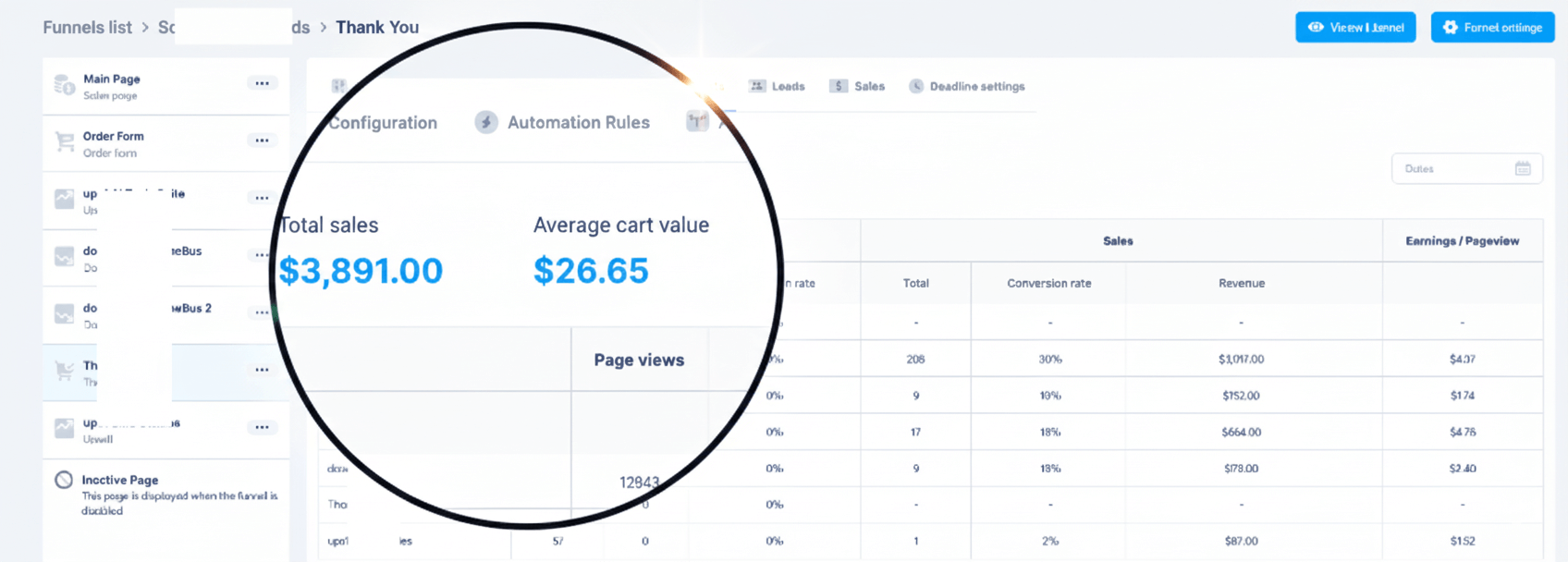Click the 17 total sales cell
Screen dimensions: 1568x562
click(x=916, y=433)
